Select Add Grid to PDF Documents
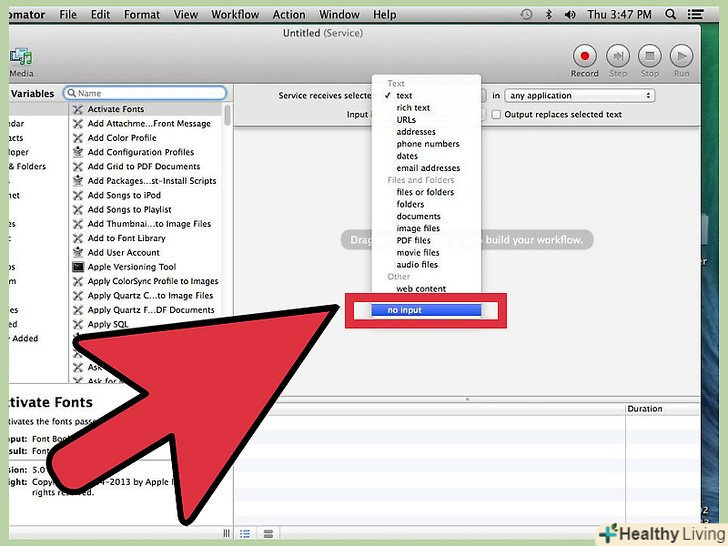728x546 pixels. point(146,167)
